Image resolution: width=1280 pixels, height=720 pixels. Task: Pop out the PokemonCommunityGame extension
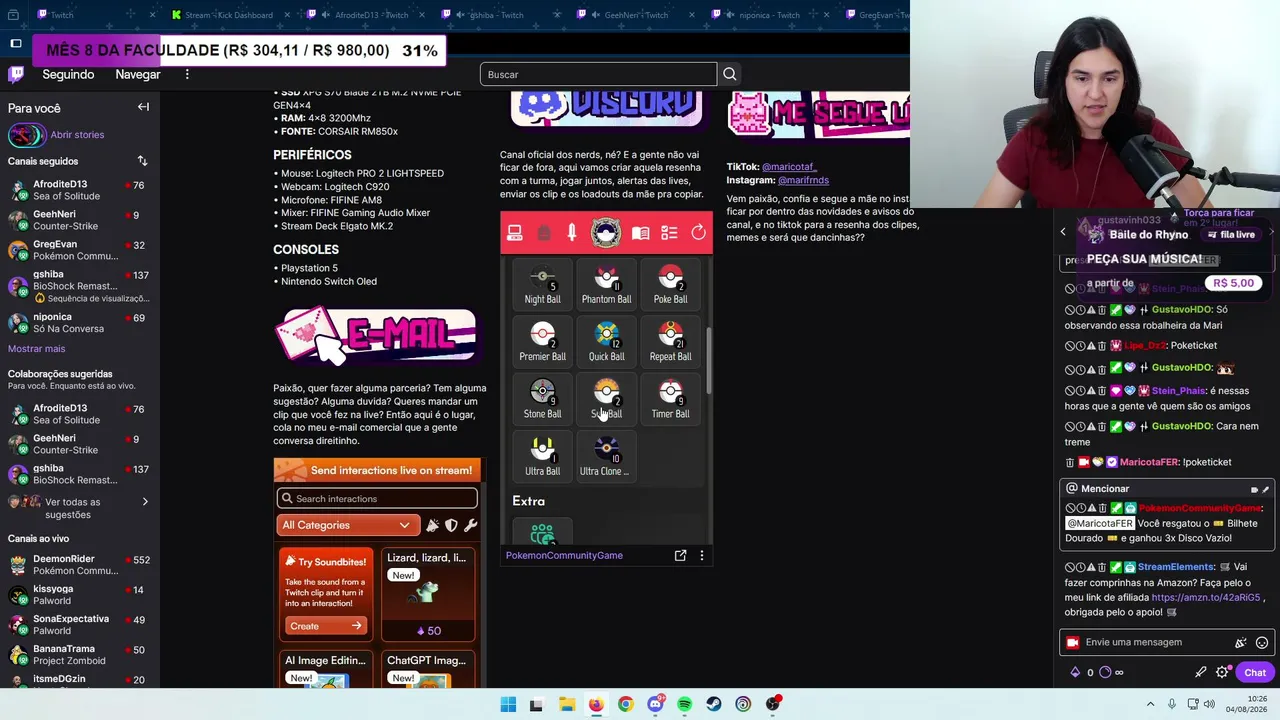click(x=680, y=555)
